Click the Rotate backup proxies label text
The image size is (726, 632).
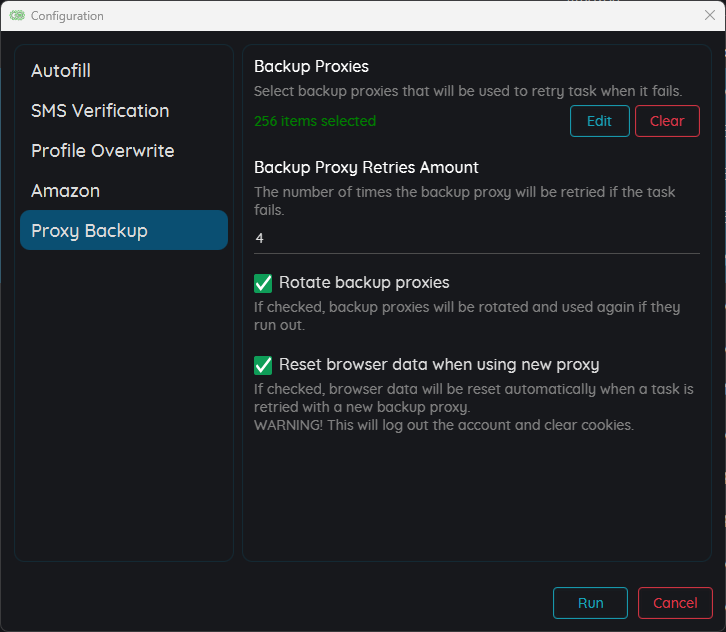pyautogui.click(x=364, y=282)
